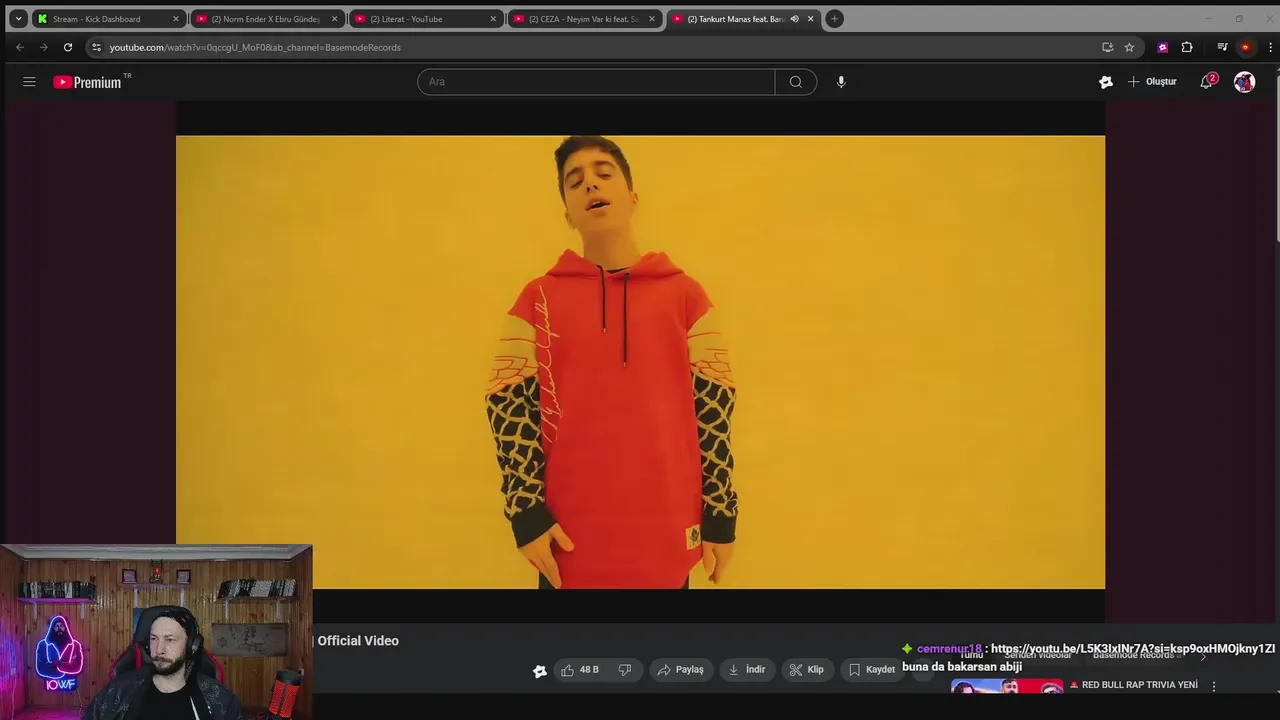Switch to Norm Ender X Ebru Gündeş tab
This screenshot has width=1280, height=720.
tap(265, 19)
